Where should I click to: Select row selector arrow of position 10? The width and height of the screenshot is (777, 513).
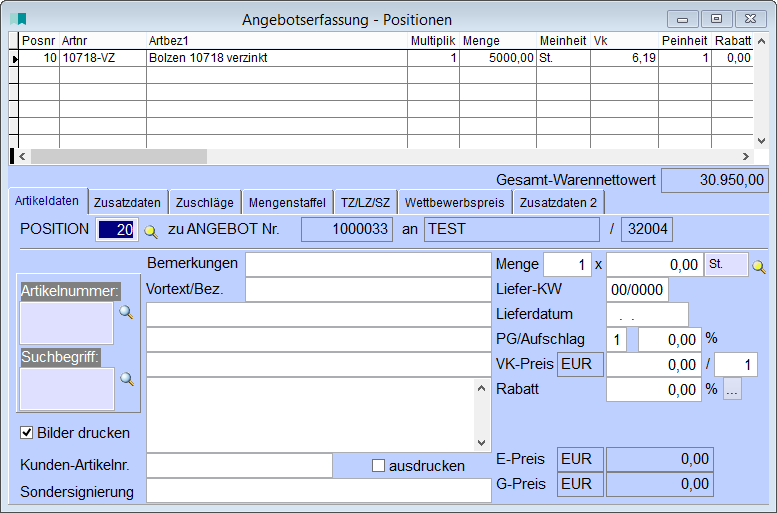[14, 58]
